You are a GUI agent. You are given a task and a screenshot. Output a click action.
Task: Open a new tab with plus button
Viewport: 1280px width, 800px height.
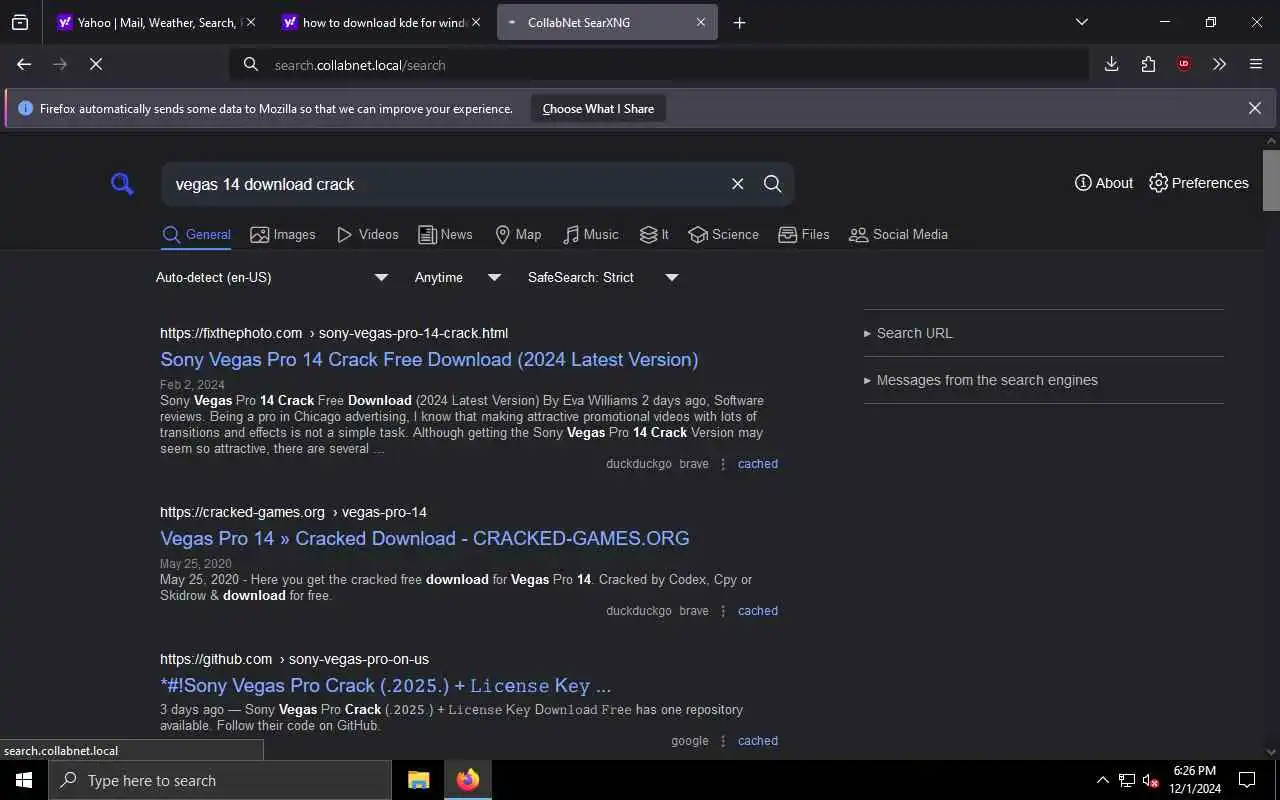(739, 22)
